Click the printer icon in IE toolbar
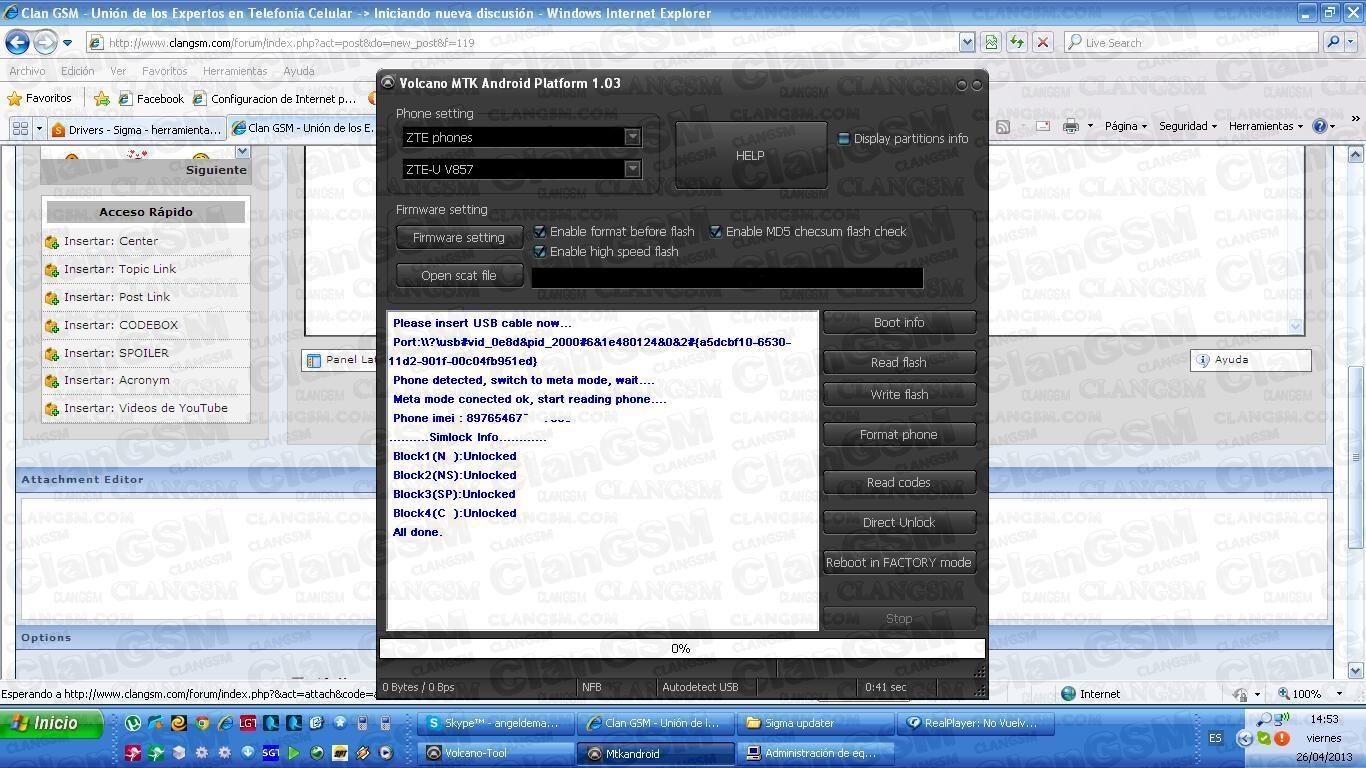Viewport: 1366px width, 768px height. [x=1070, y=126]
